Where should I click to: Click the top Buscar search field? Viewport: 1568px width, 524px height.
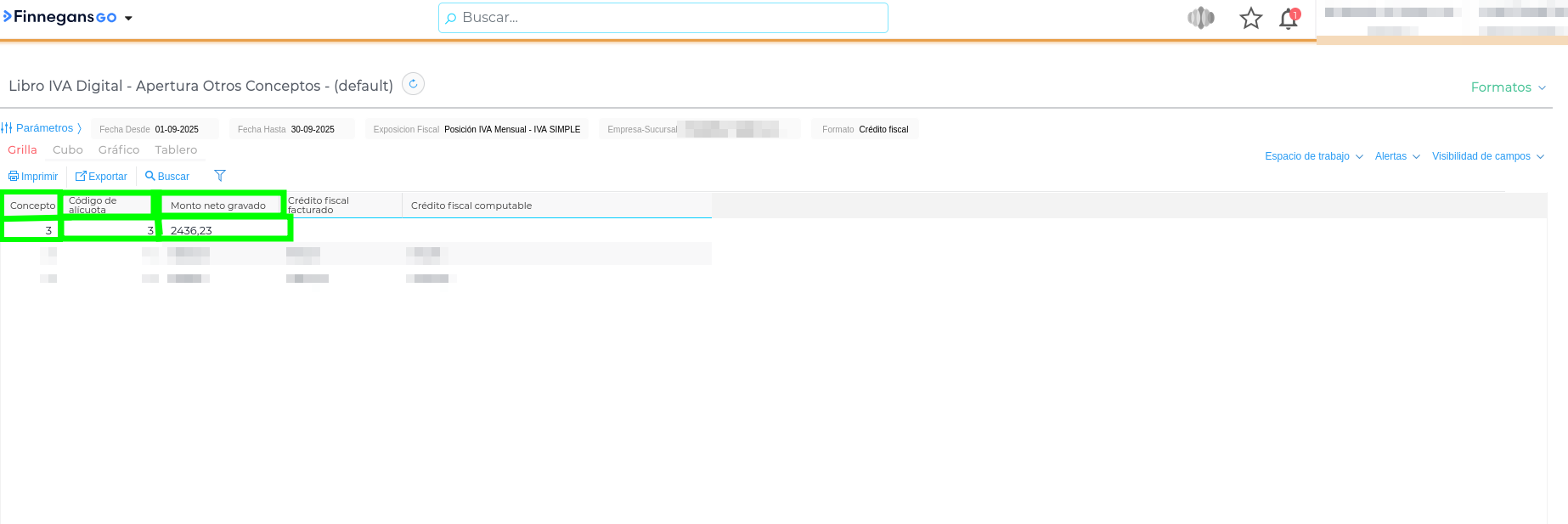(663, 18)
